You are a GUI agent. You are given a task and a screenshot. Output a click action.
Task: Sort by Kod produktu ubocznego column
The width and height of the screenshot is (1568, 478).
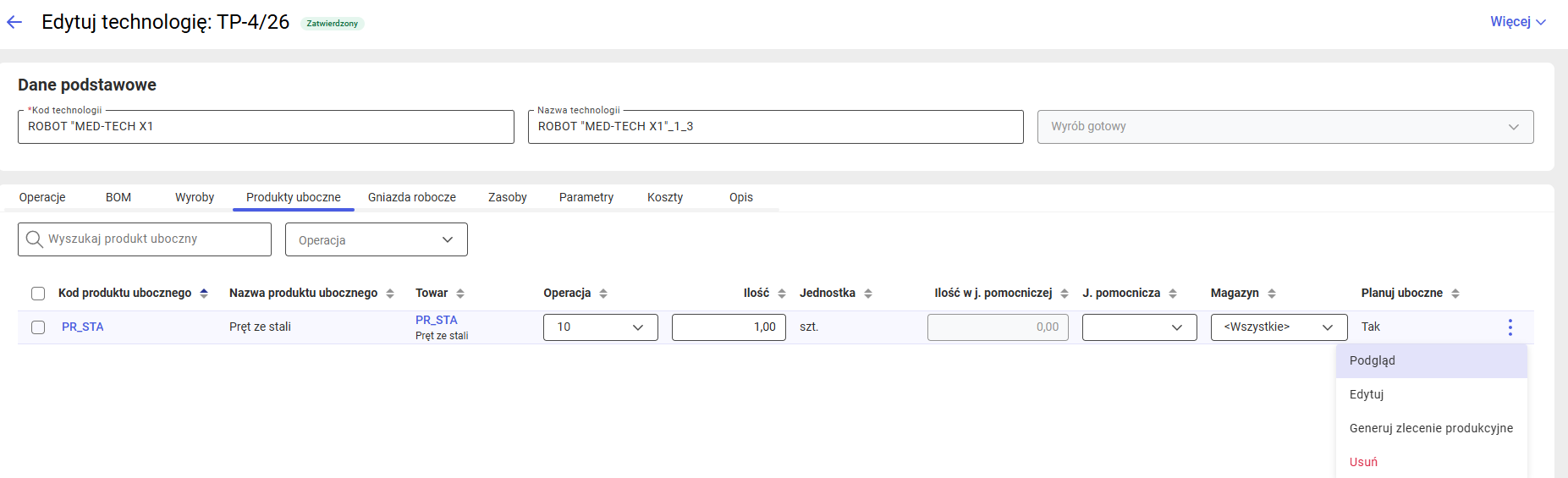(204, 294)
